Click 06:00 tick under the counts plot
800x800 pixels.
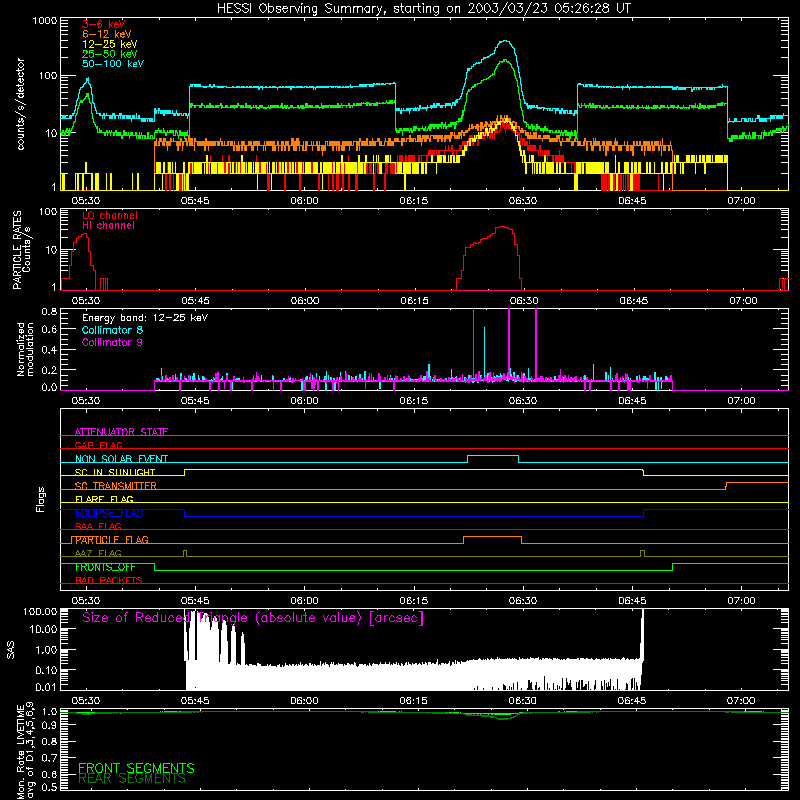click(305, 201)
